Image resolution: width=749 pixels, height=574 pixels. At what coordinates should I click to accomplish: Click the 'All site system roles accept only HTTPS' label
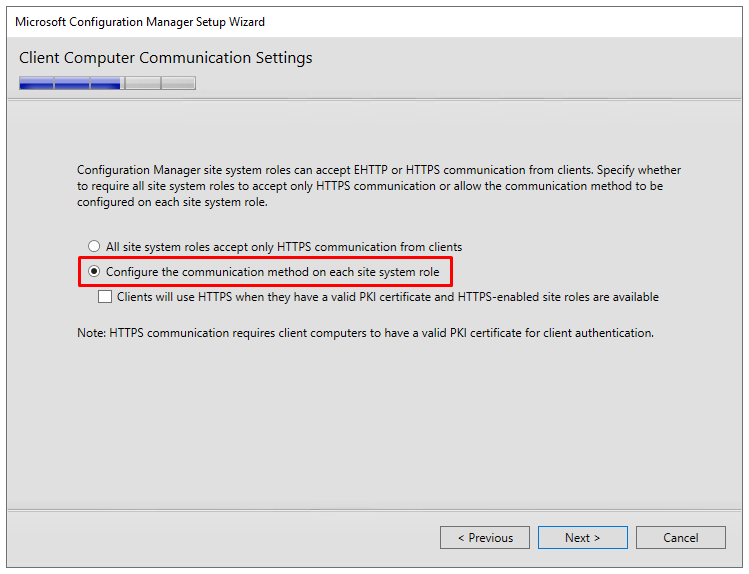(284, 247)
